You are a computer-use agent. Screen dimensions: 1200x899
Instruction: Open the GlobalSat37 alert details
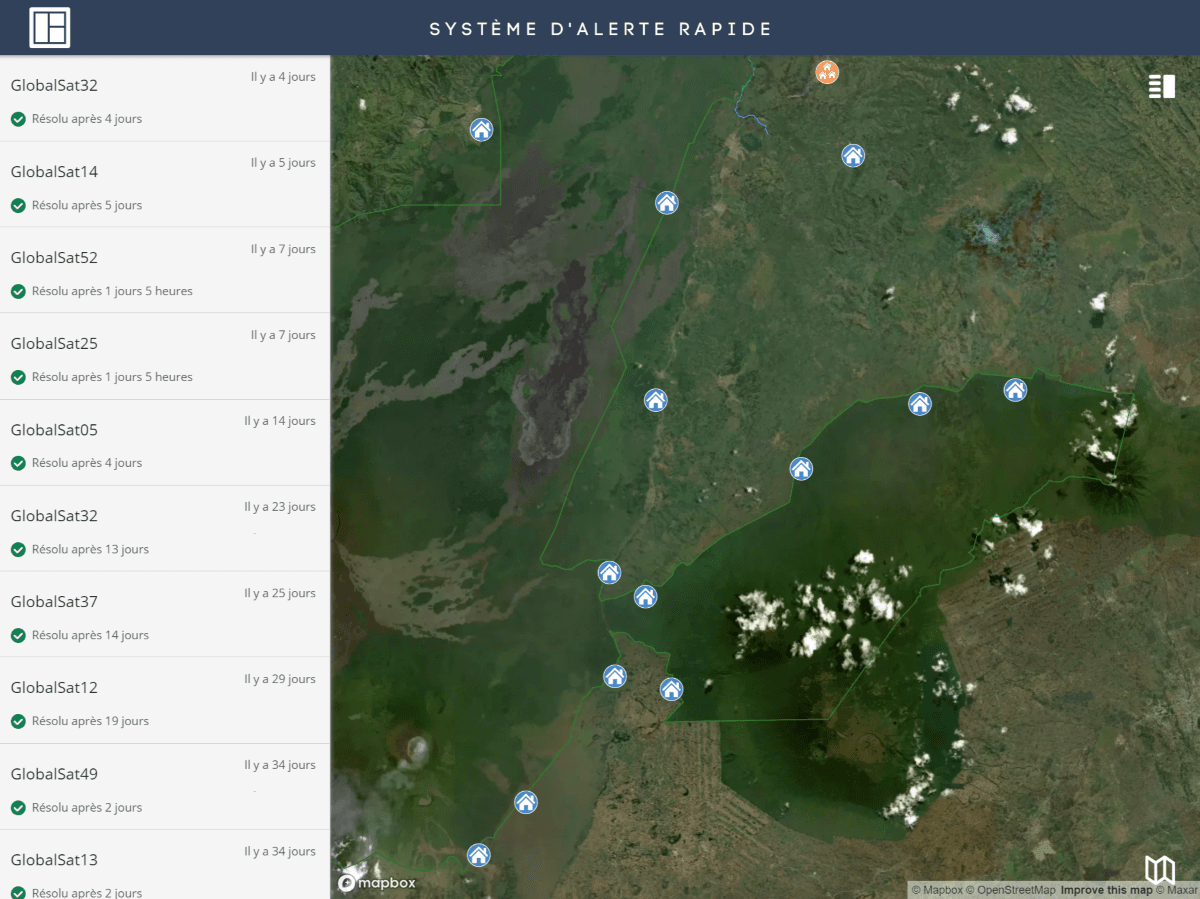point(54,602)
